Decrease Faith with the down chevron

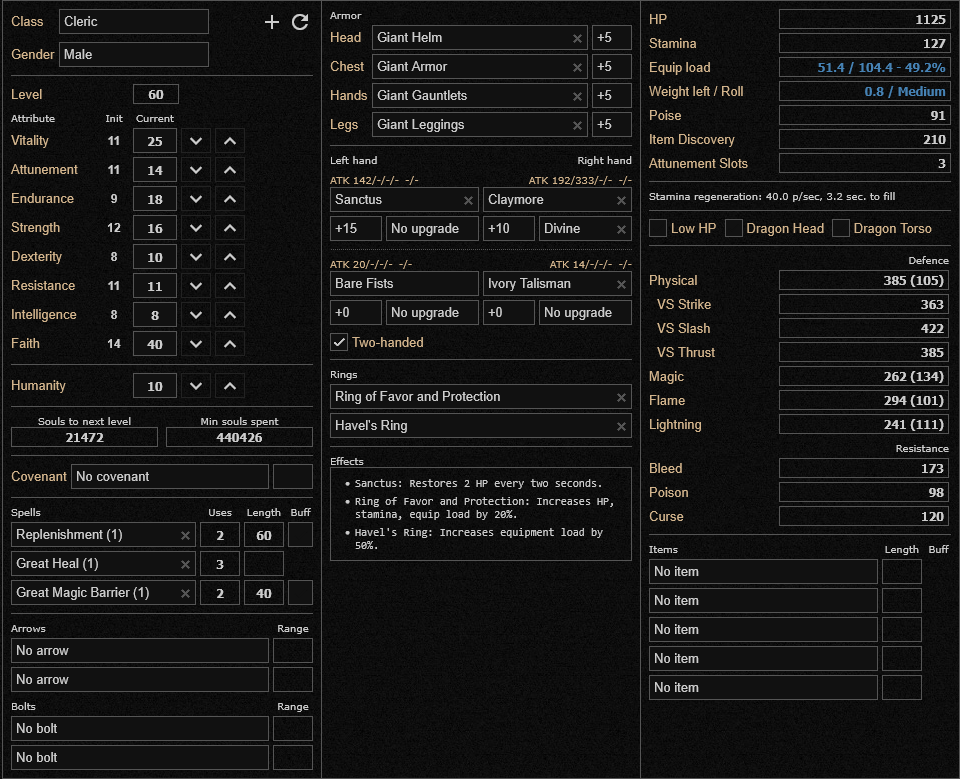(196, 344)
